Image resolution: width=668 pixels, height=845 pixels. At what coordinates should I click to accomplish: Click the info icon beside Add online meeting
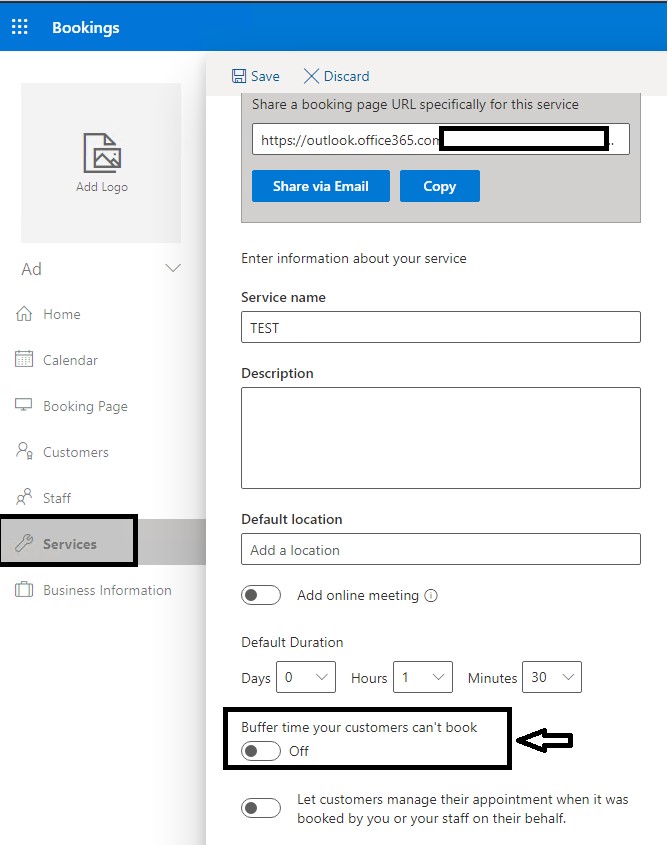(x=431, y=595)
